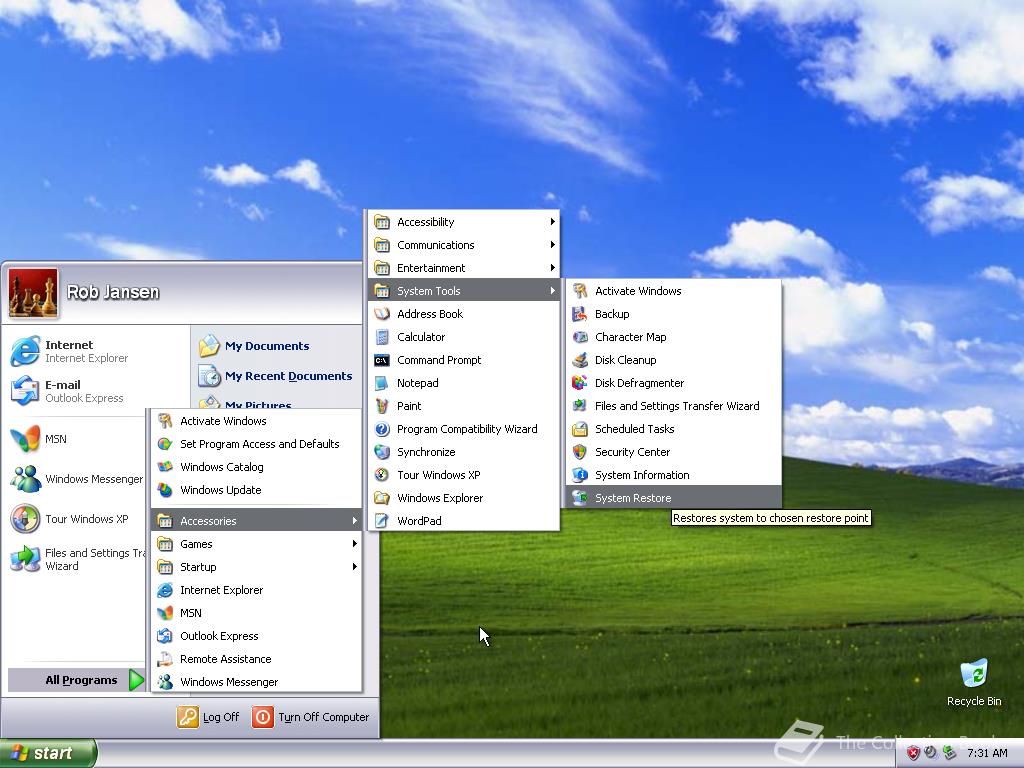Expand the System Tools submenu arrow

[x=552, y=291]
